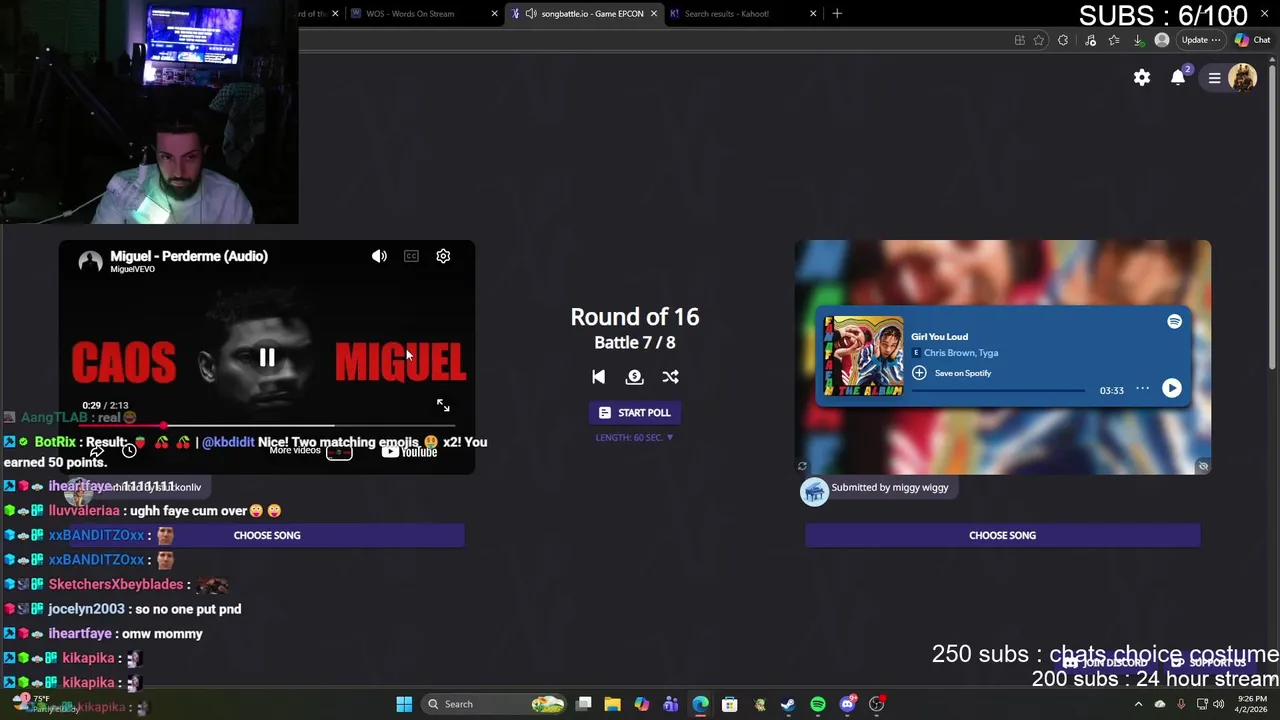
Task: Open the YouTube logo link
Action: coord(409,452)
